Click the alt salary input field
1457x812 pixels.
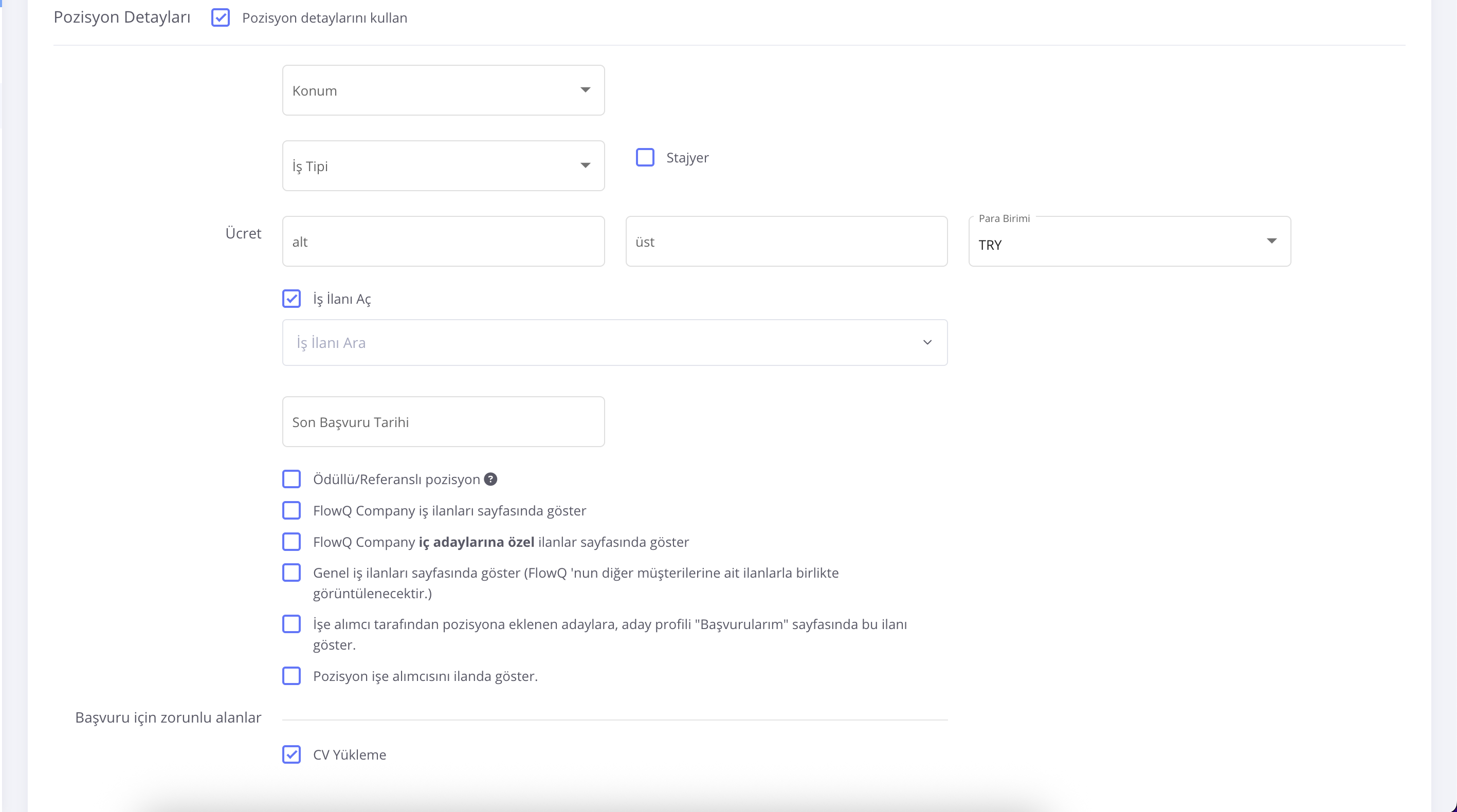(x=443, y=242)
